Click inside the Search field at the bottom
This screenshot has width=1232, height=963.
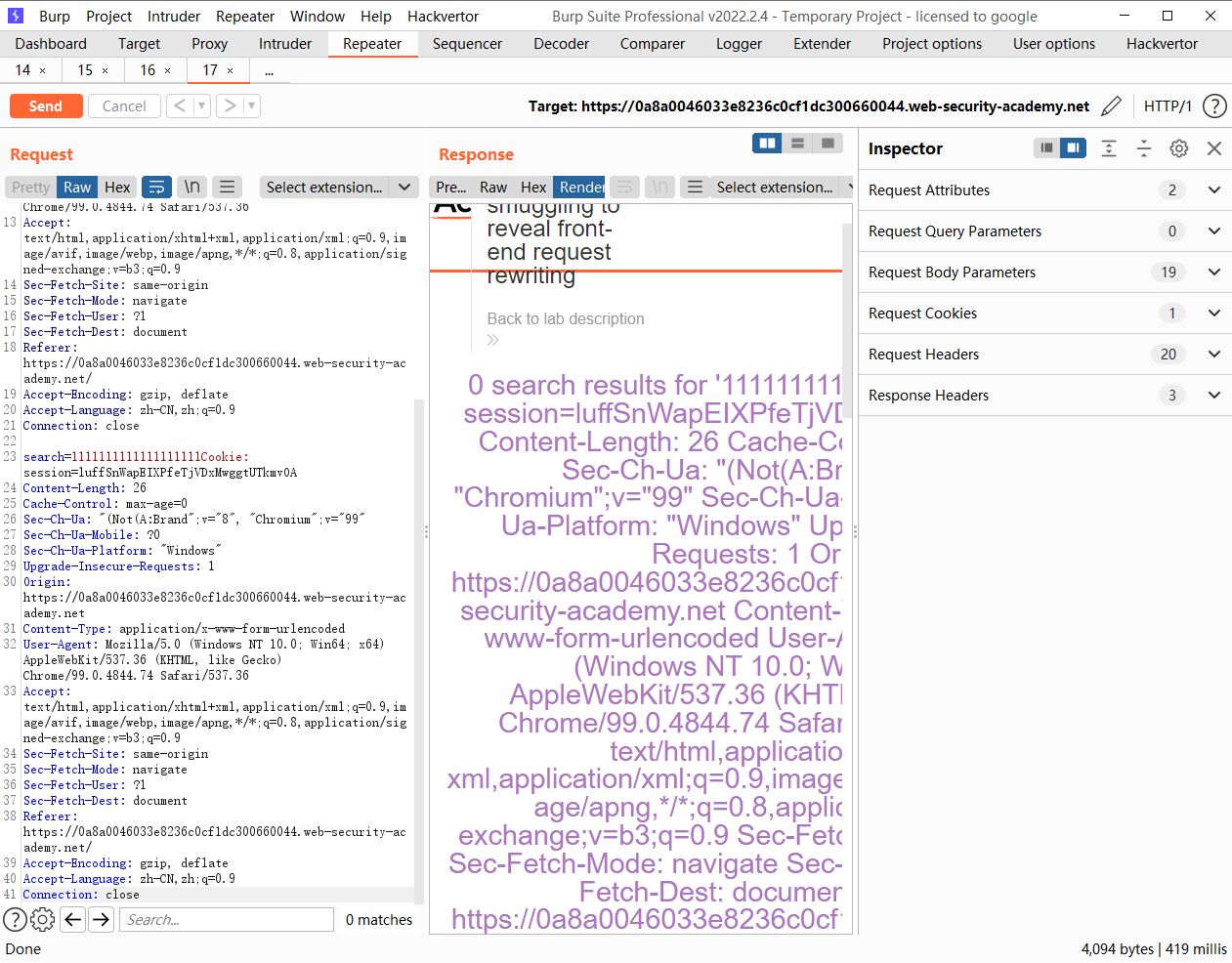click(225, 919)
